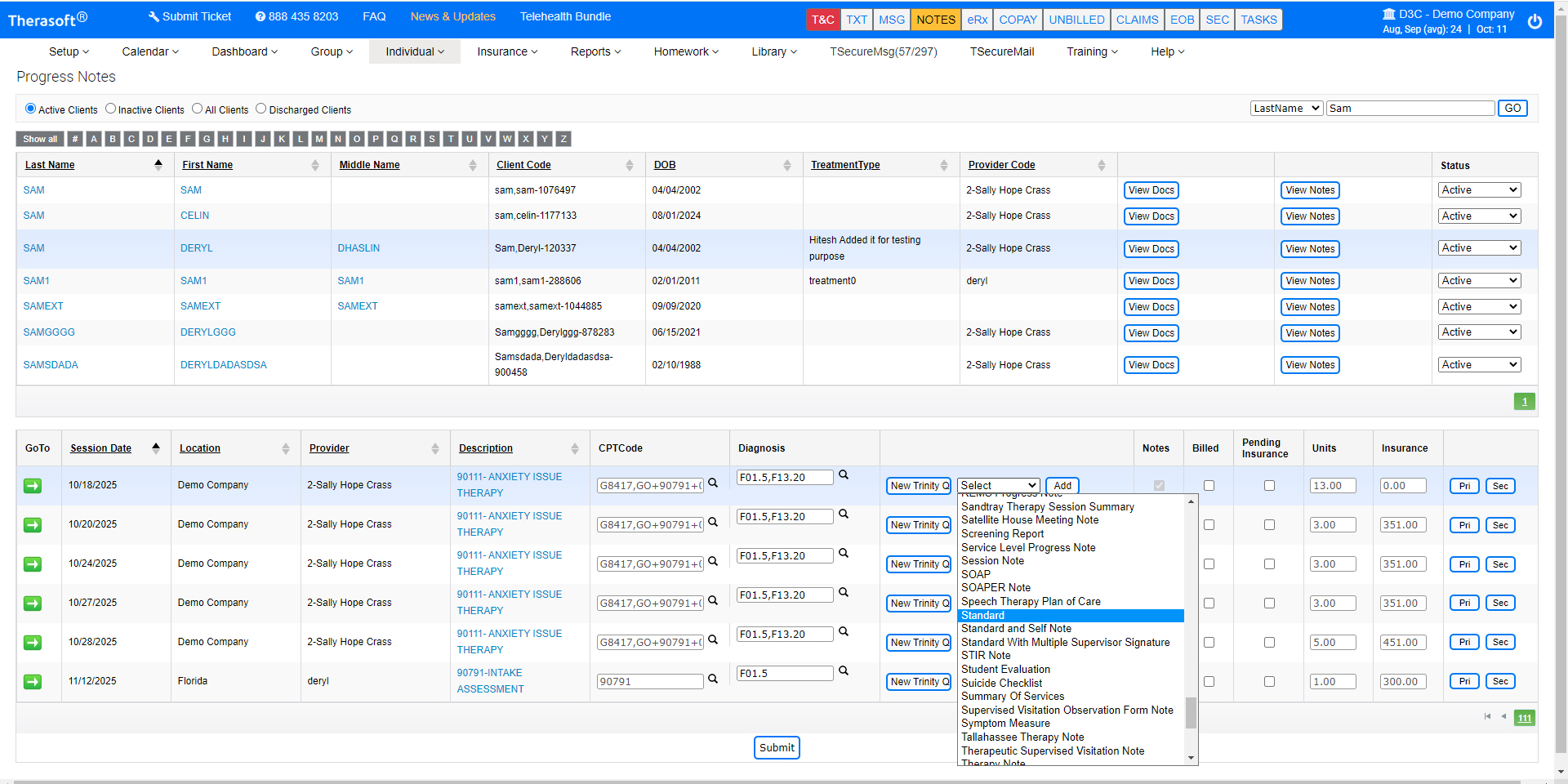Image resolution: width=1568 pixels, height=784 pixels.
Task: Choose Standard and Self Note option
Action: [1016, 629]
